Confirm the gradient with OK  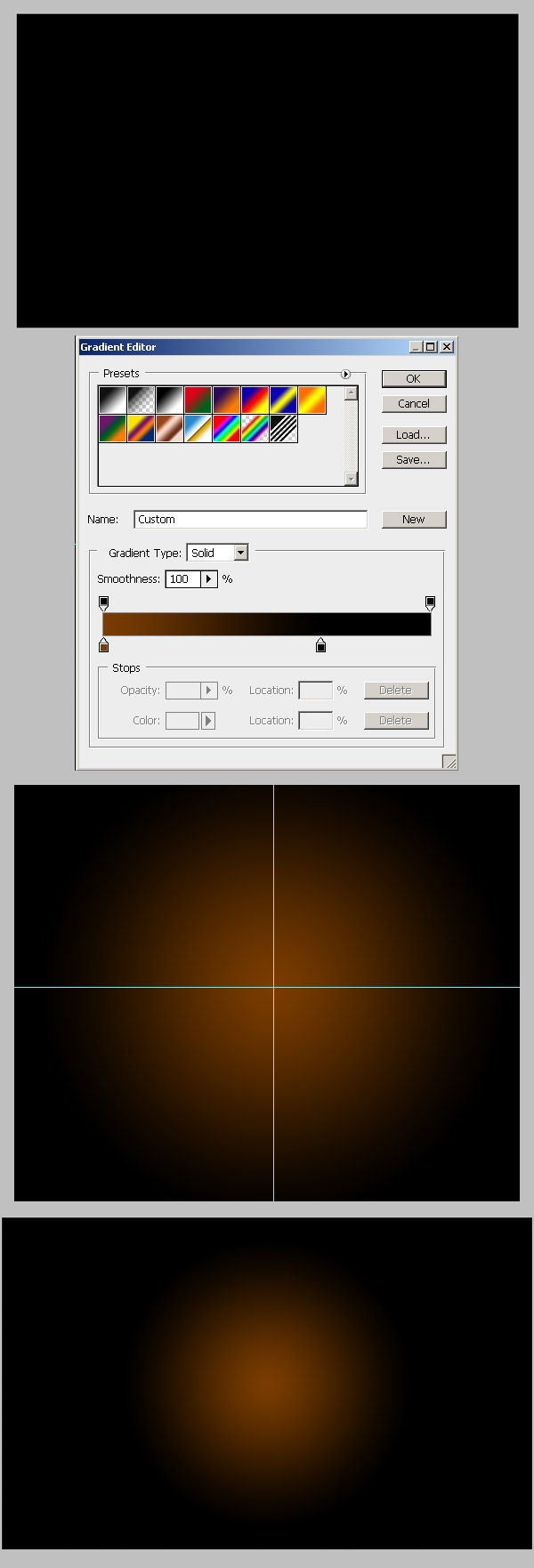[414, 378]
